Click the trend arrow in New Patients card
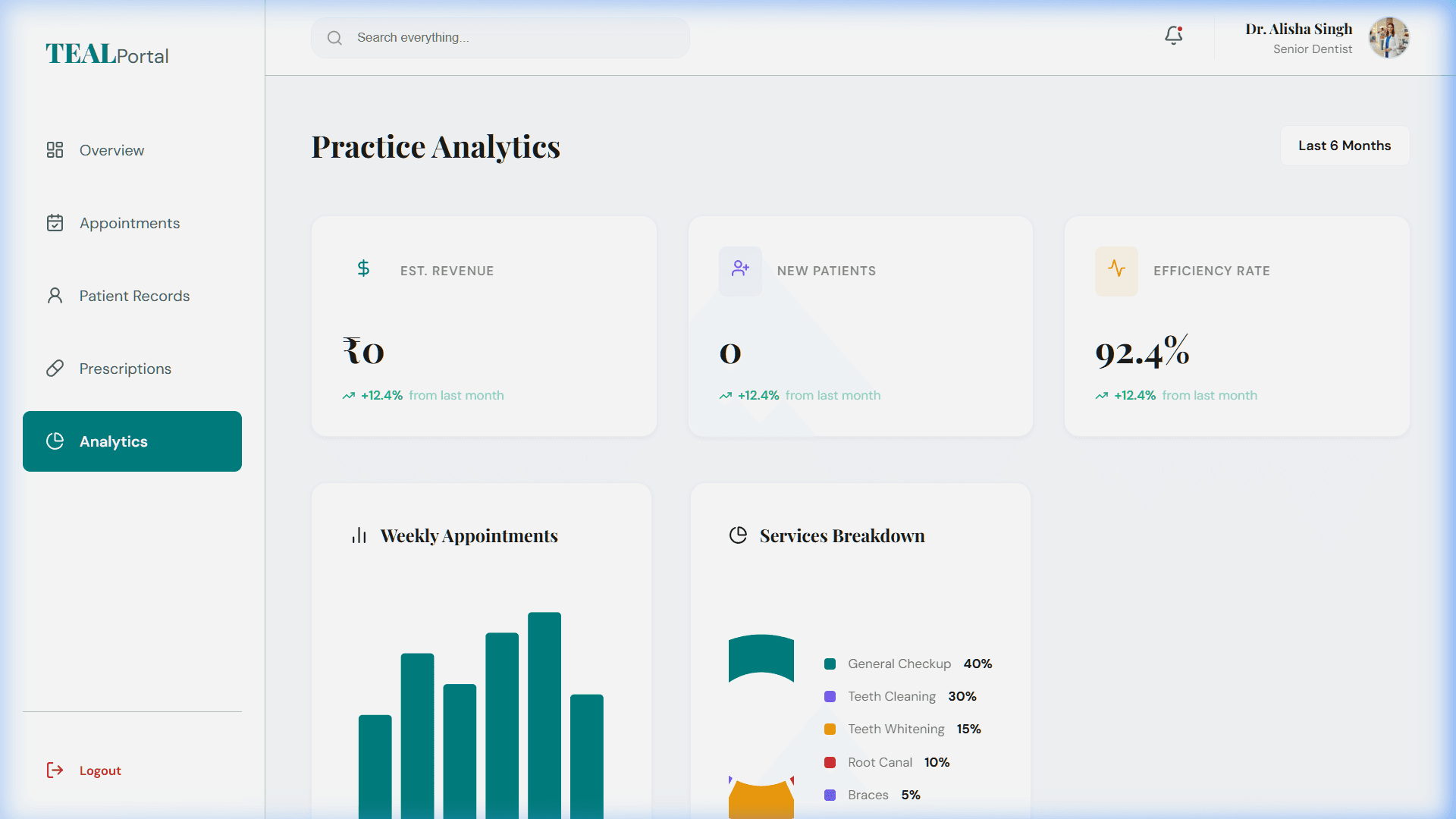The width and height of the screenshot is (1456, 819). click(x=725, y=396)
